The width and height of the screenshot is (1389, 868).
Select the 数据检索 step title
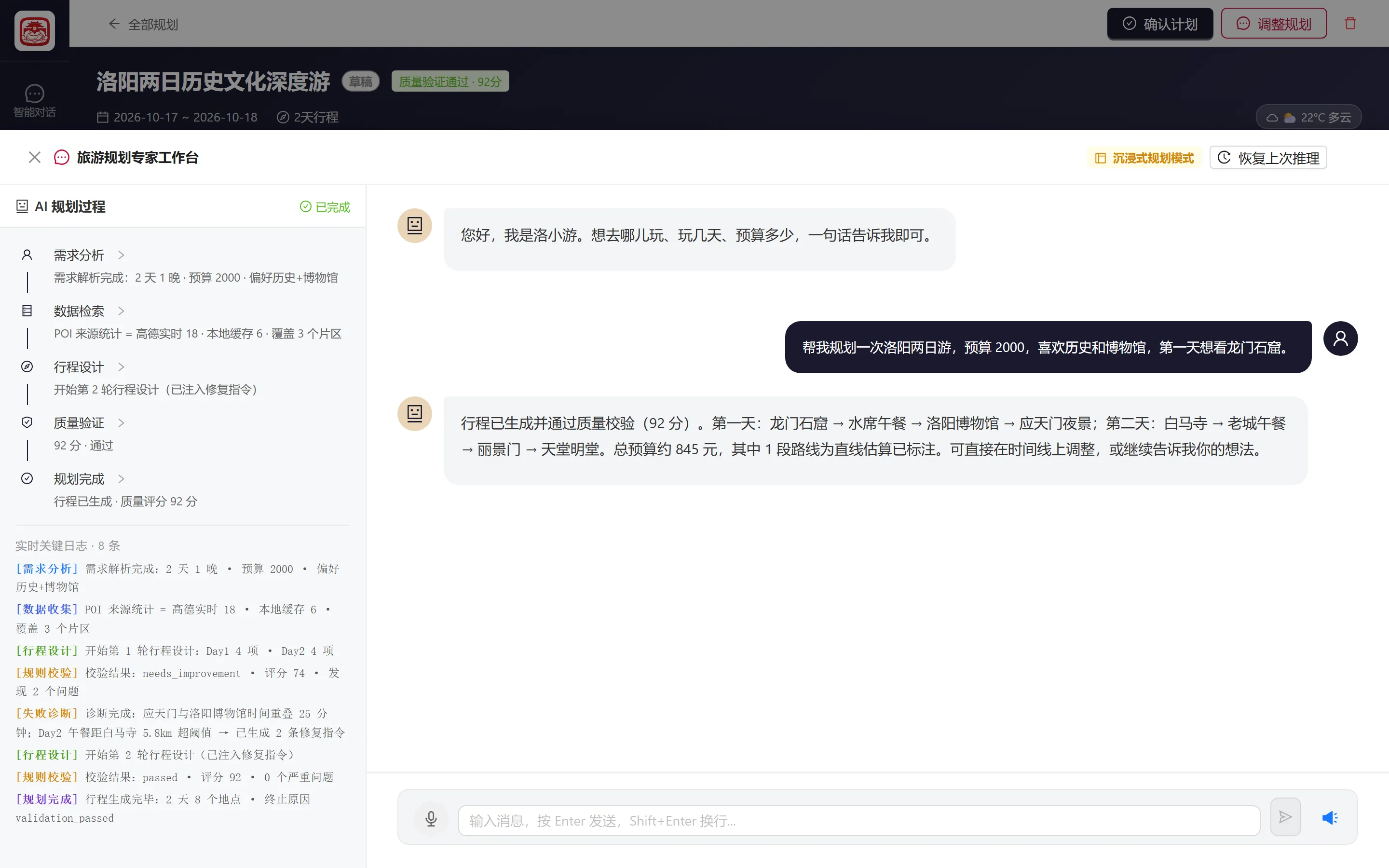coord(79,311)
